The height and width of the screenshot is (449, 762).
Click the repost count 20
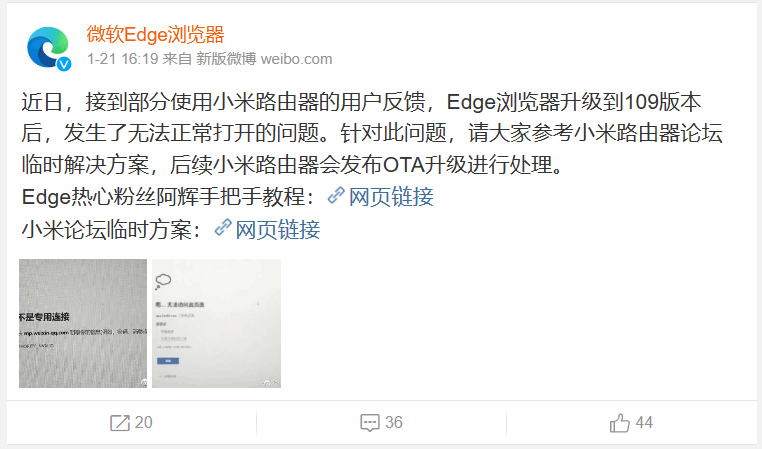click(x=143, y=422)
